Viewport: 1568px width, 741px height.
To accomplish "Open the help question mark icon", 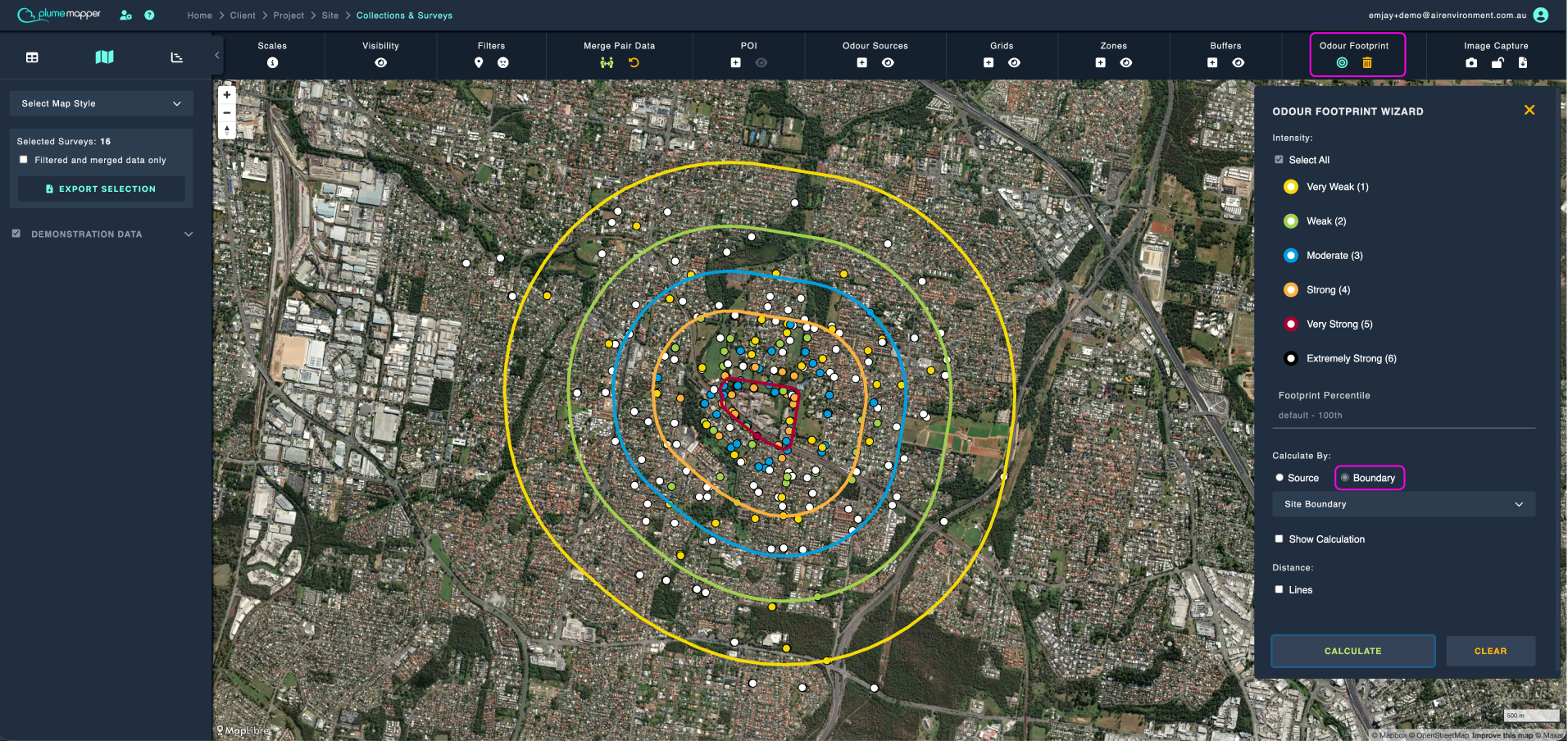I will pyautogui.click(x=149, y=15).
